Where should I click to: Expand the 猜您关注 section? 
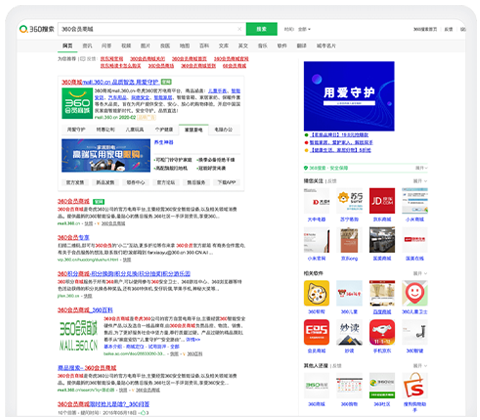pos(420,181)
